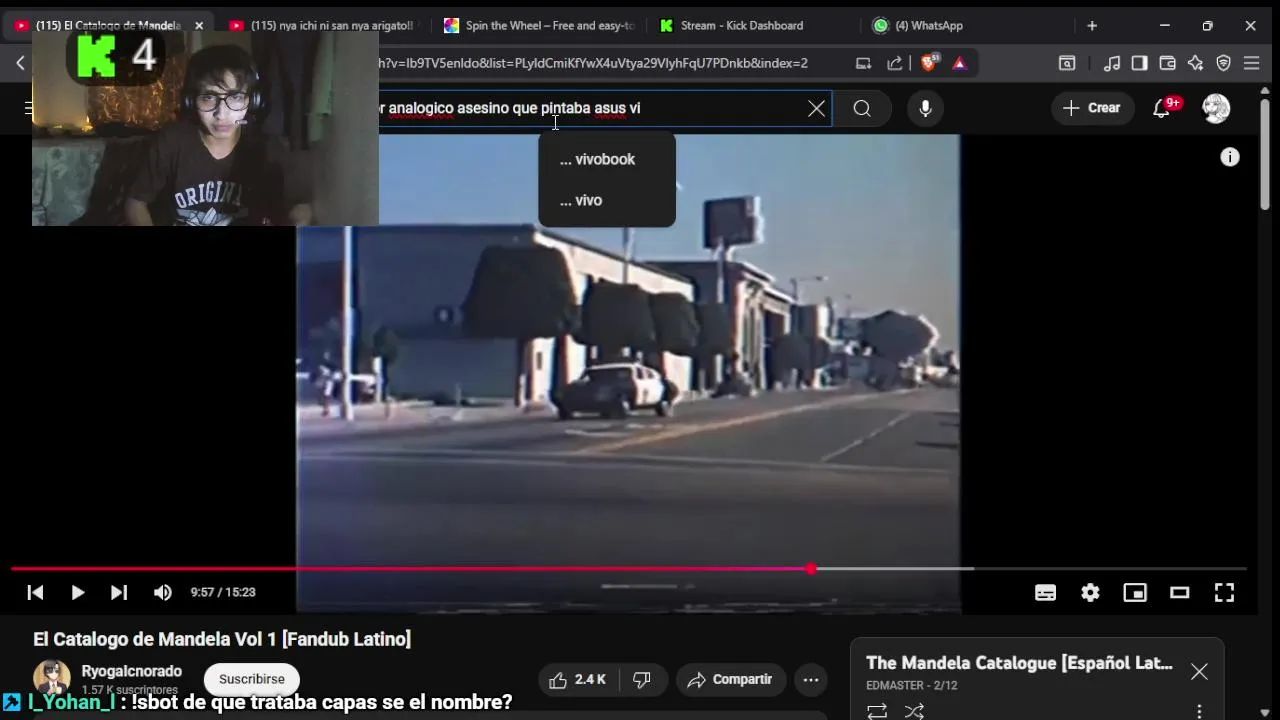The height and width of the screenshot is (720, 1280).
Task: Mute the video volume
Action: 162,592
